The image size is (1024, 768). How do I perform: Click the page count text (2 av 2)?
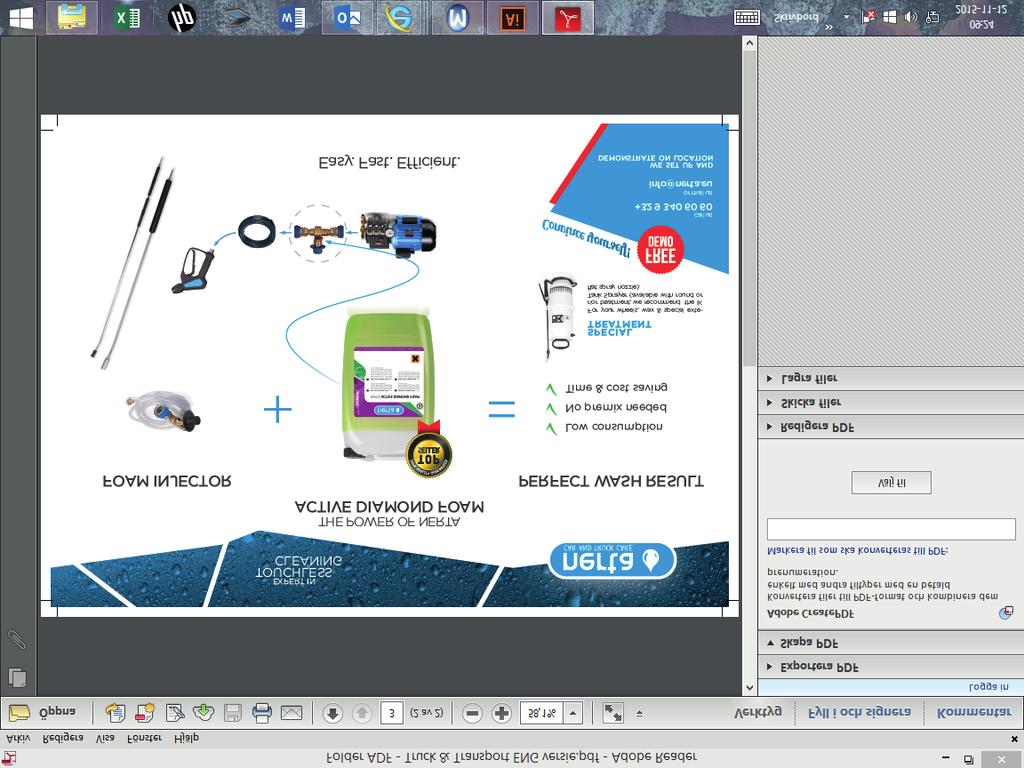click(426, 713)
